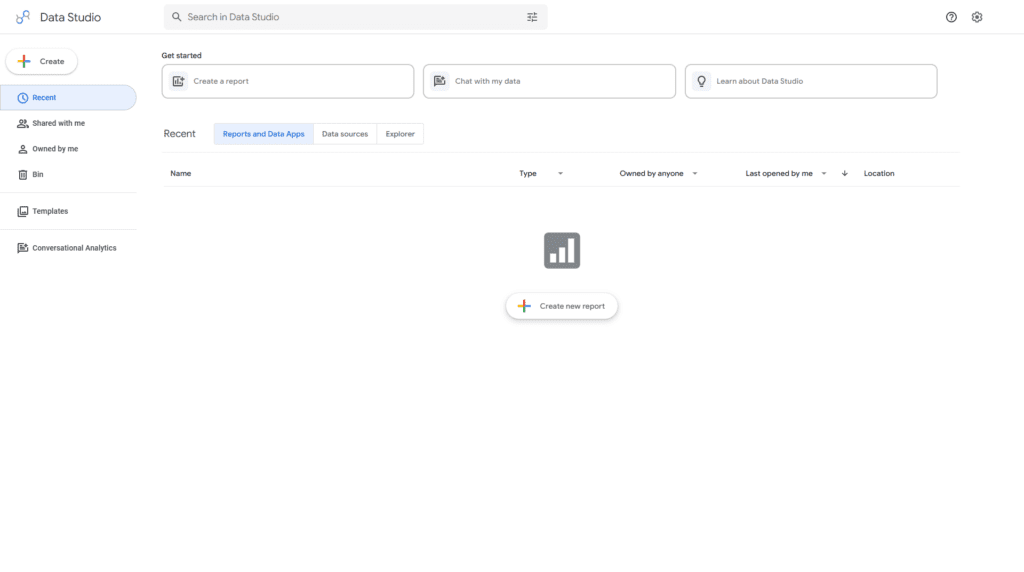Open the settings gear icon
The height and width of the screenshot is (572, 1024).
[977, 17]
